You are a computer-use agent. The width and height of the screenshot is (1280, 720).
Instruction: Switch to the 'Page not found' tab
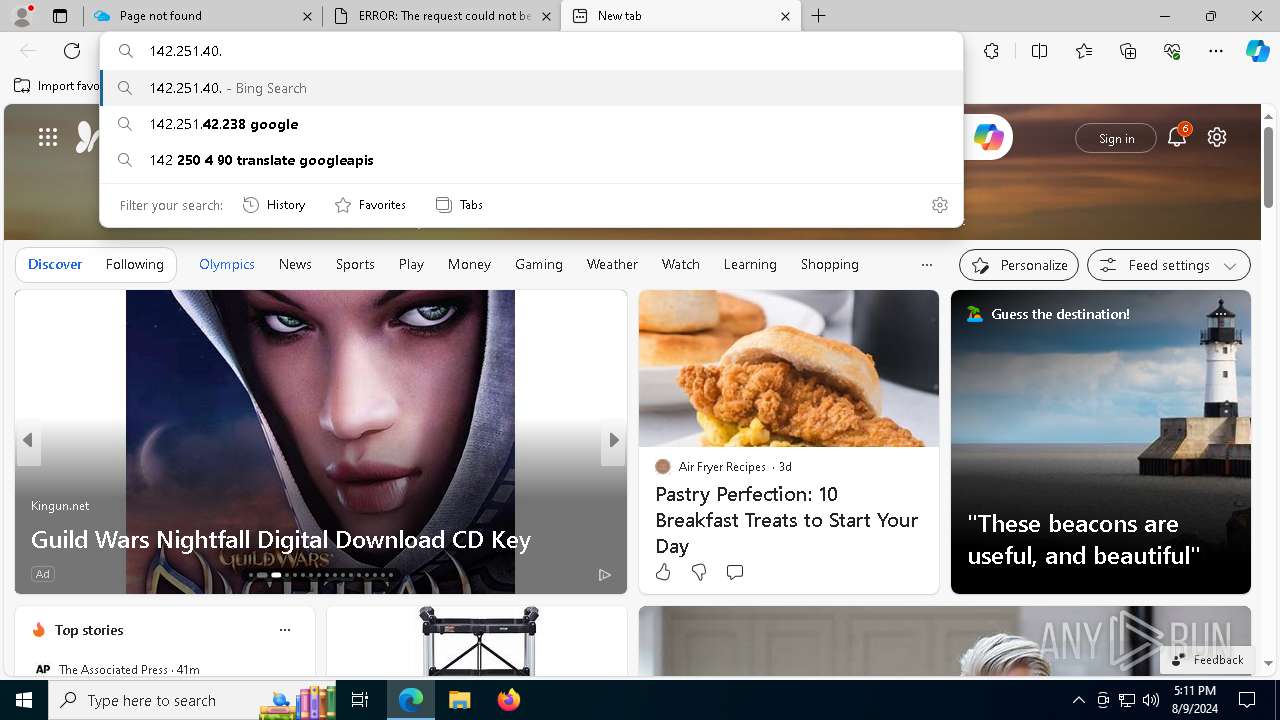203,16
